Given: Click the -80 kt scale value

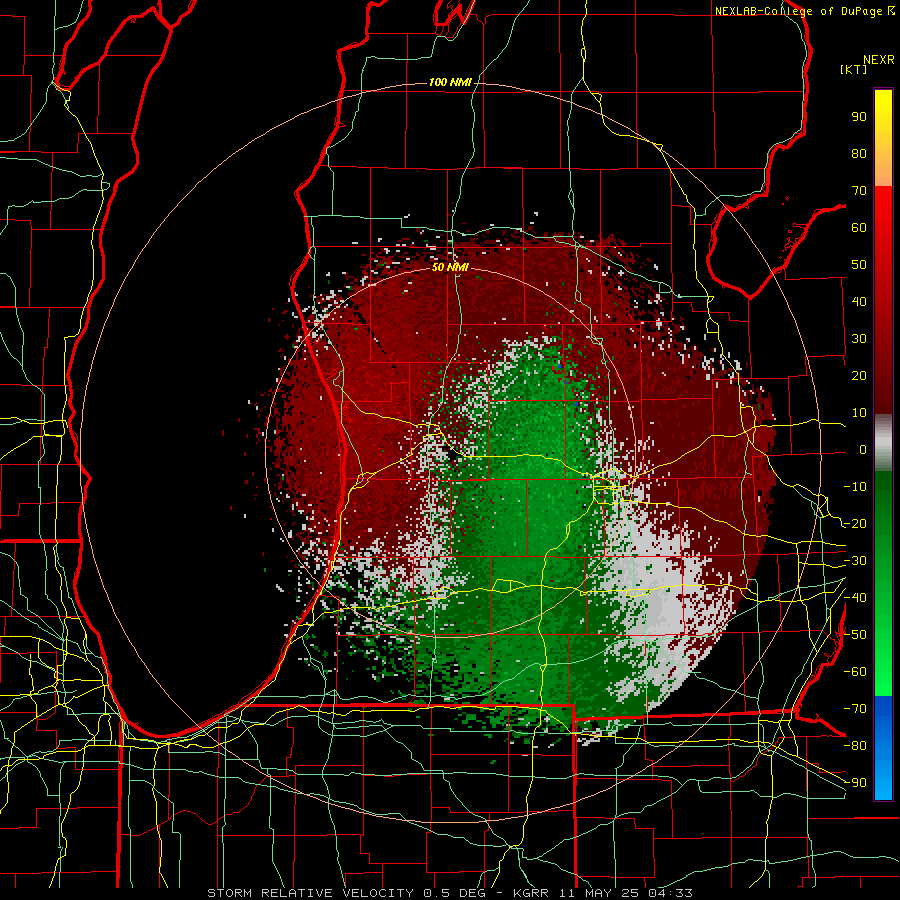Looking at the screenshot, I should coord(855,746).
